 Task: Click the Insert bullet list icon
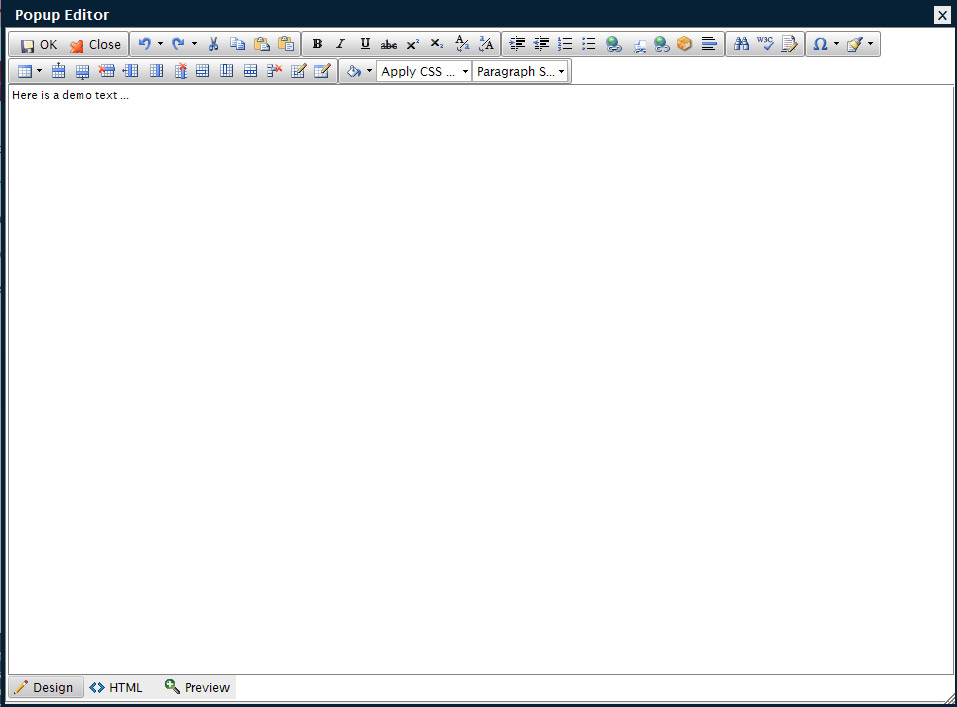click(x=589, y=44)
